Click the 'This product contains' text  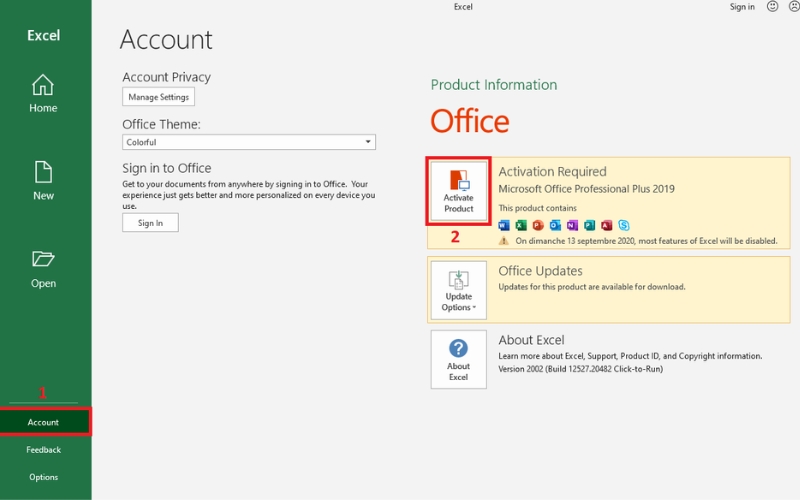538,208
